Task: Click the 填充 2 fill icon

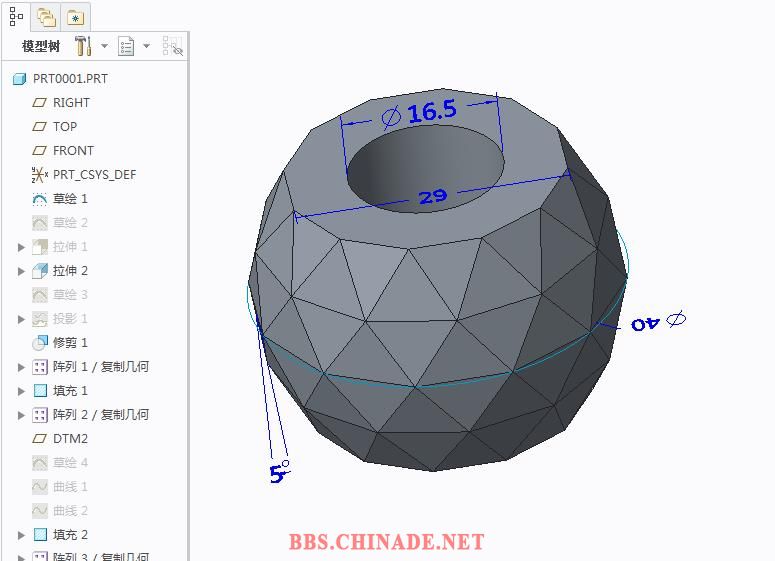Action: tap(40, 534)
